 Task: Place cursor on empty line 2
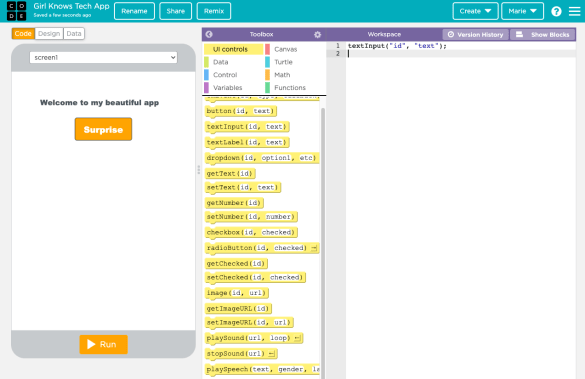point(462,54)
